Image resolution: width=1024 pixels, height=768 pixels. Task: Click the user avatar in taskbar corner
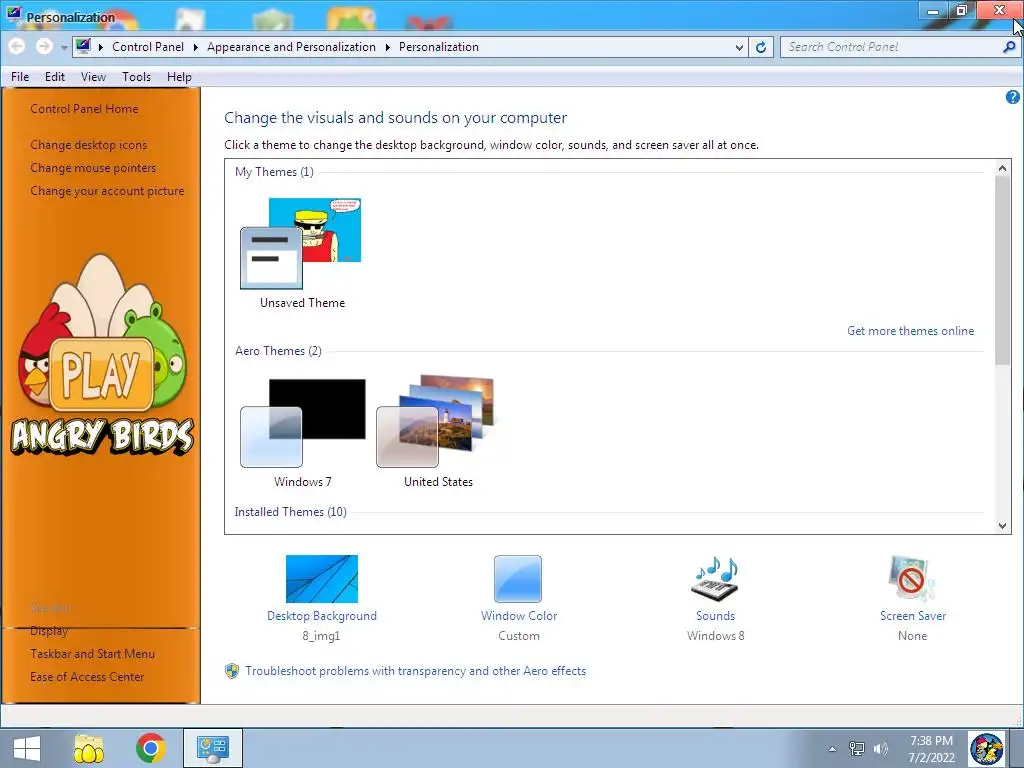click(986, 748)
